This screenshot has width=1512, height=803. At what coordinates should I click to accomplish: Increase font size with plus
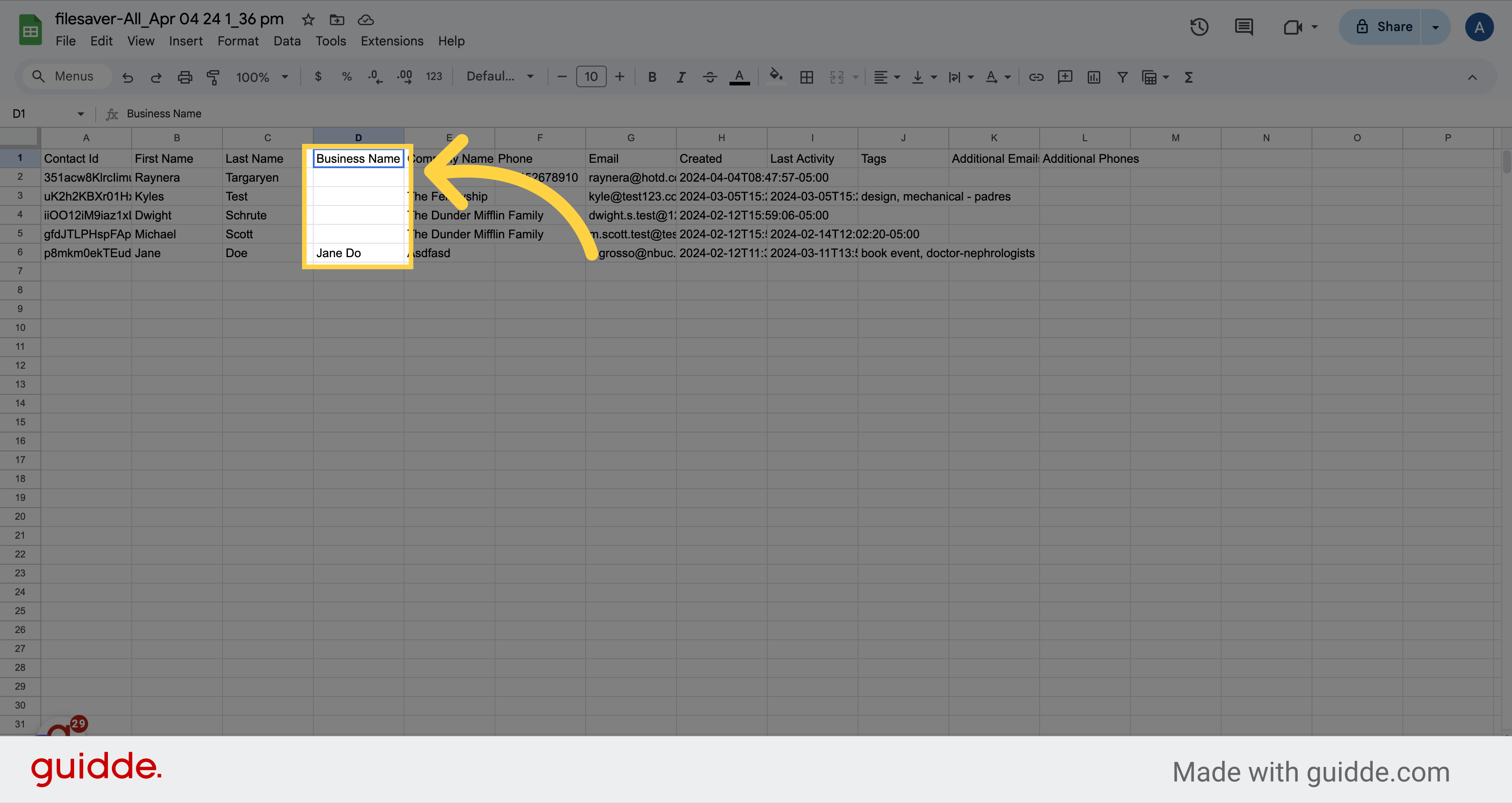pos(619,77)
